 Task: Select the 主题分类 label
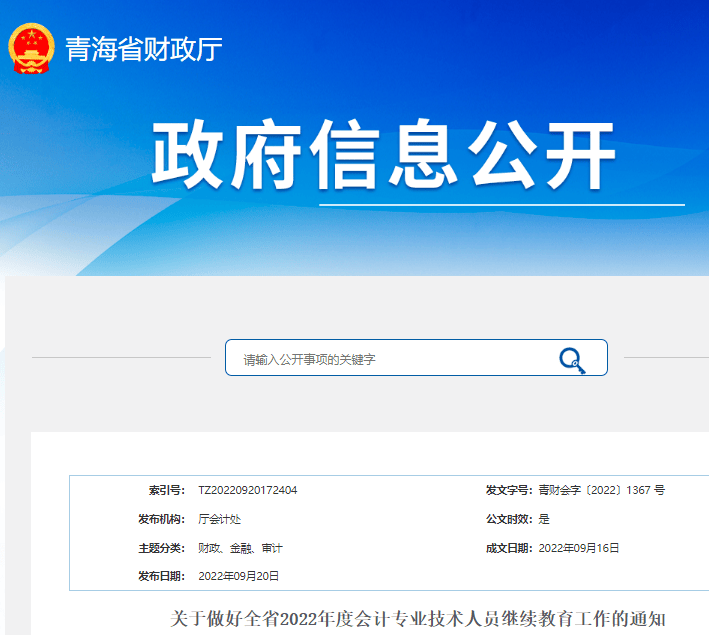pyautogui.click(x=161, y=548)
